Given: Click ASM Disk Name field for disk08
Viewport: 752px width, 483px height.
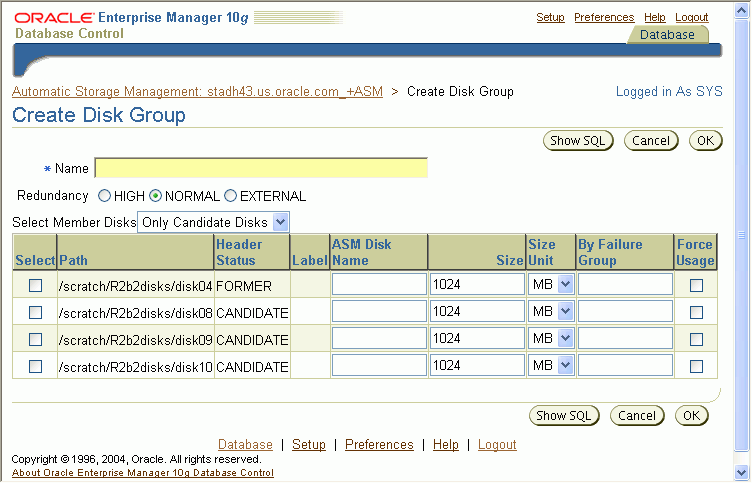Looking at the screenshot, I should point(379,312).
